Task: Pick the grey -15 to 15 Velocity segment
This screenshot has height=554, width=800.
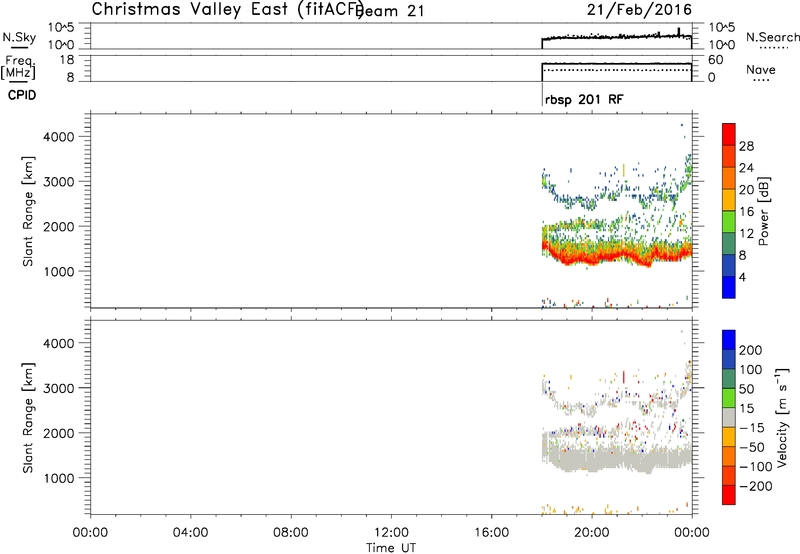Action: [x=729, y=417]
